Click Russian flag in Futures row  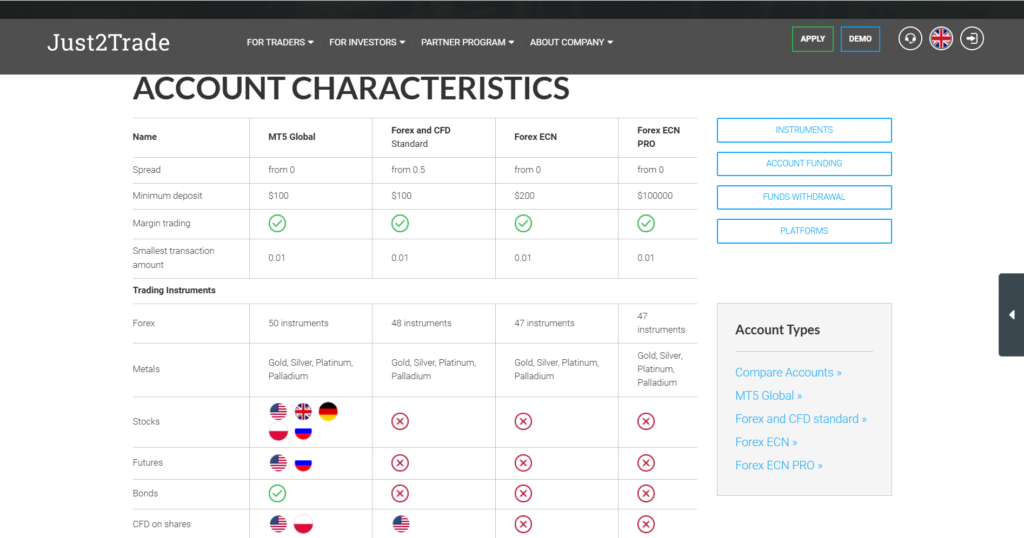[303, 463]
